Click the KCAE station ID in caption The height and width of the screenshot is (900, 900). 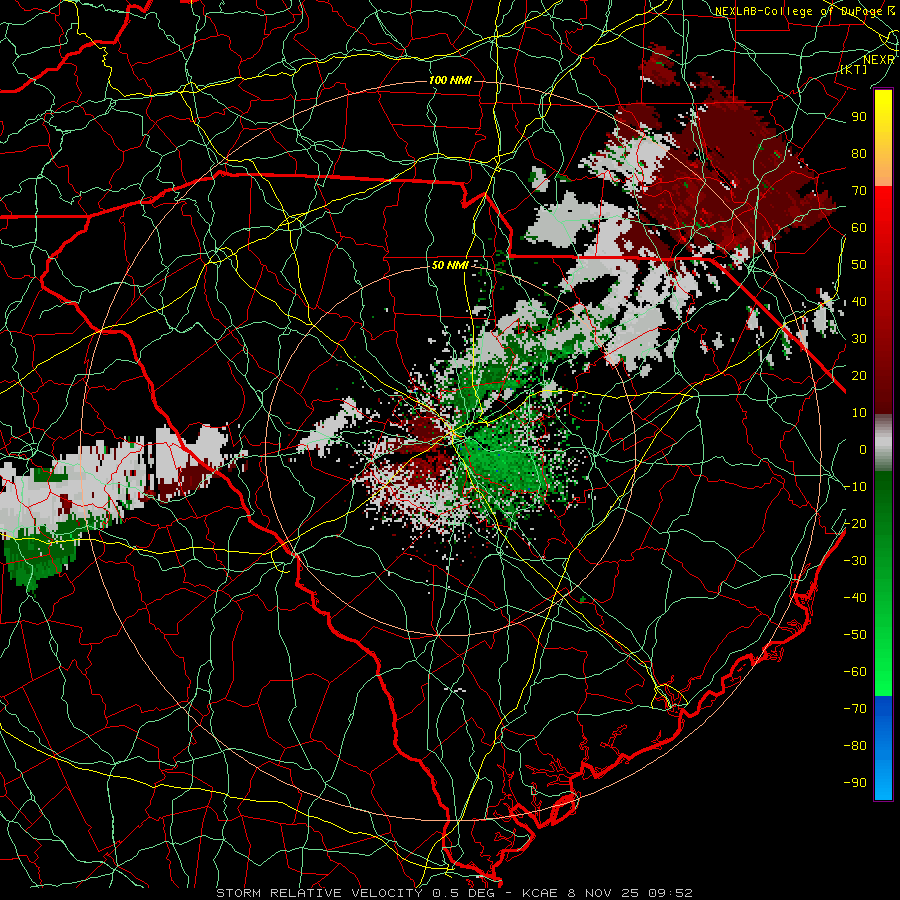click(x=540, y=893)
